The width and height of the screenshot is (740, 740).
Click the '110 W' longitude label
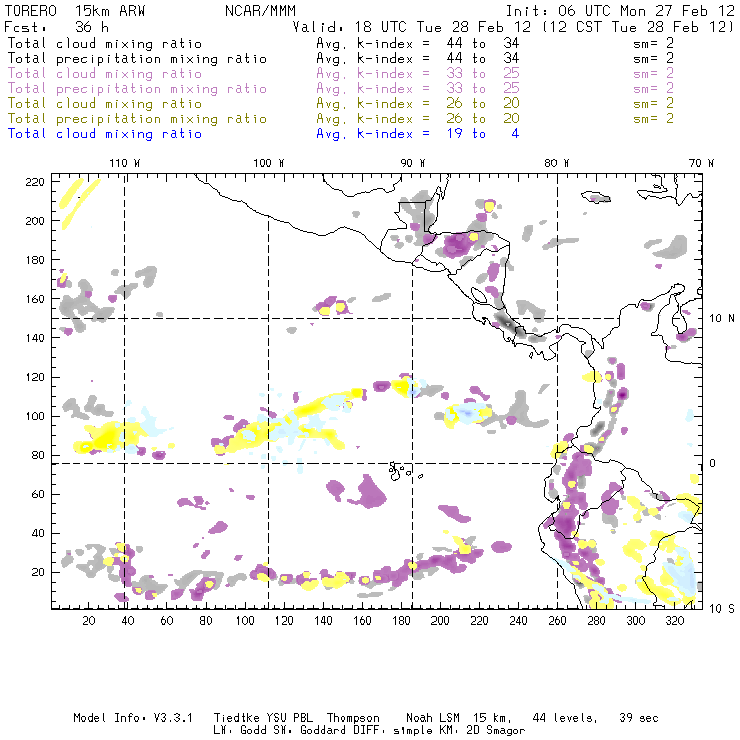coord(125,163)
